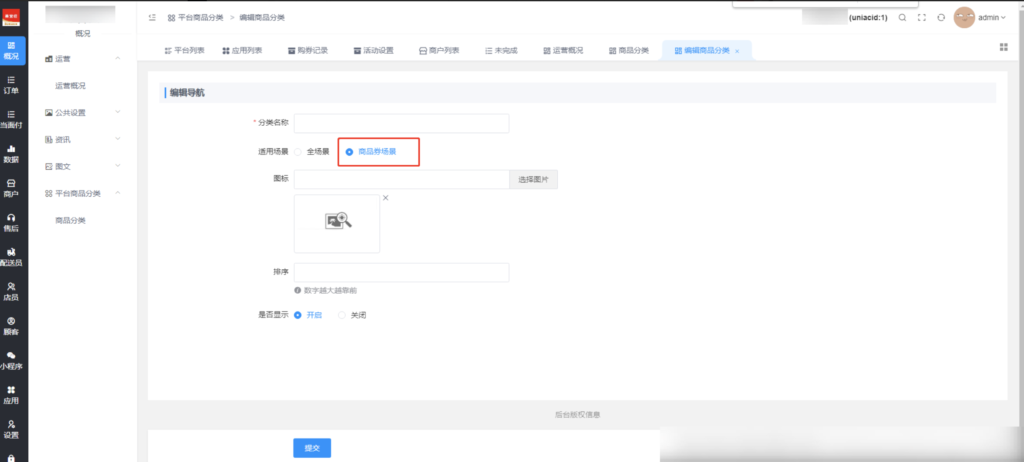Close the 编辑商品分类 tab
The image size is (1024, 462).
coord(737,51)
